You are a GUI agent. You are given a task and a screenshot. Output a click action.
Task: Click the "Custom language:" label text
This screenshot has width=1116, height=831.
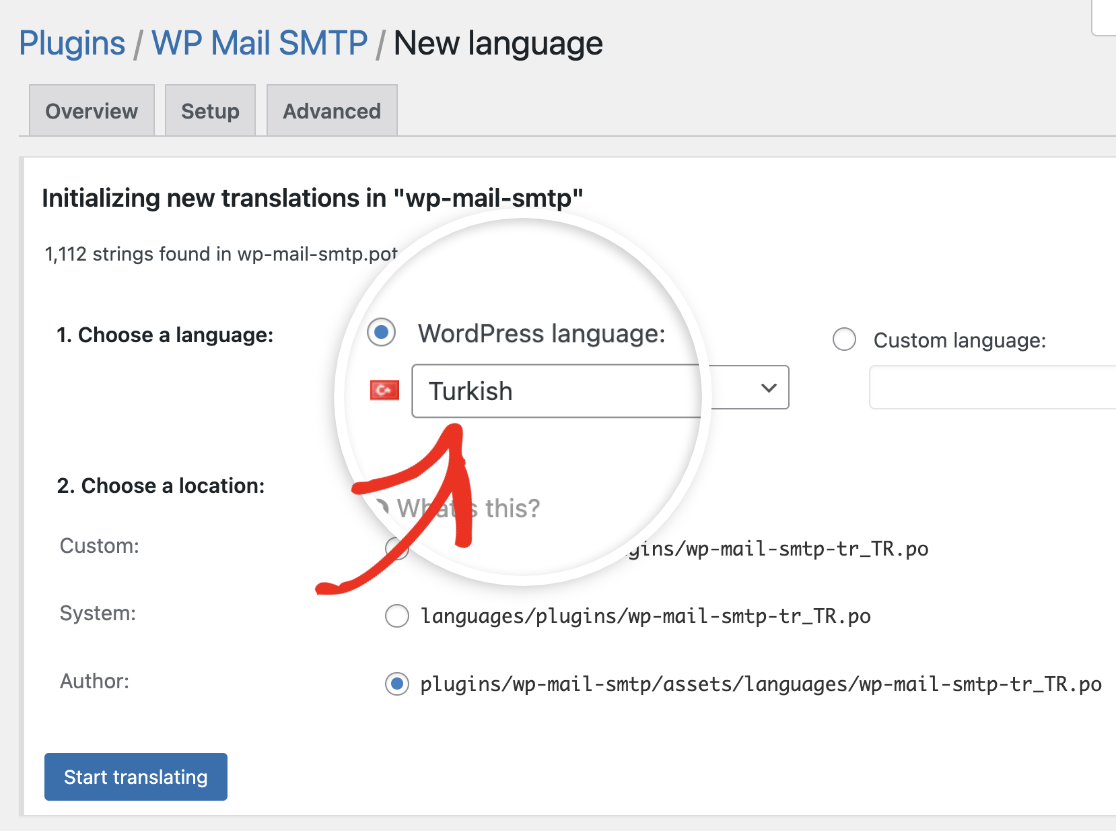click(960, 340)
